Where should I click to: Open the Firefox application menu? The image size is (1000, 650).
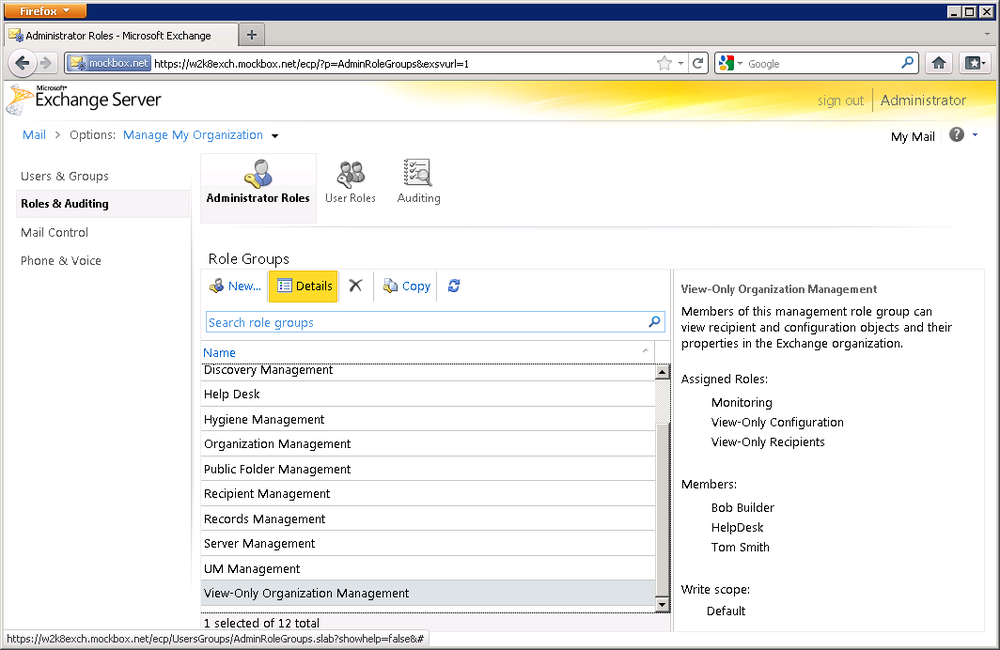pyautogui.click(x=43, y=11)
